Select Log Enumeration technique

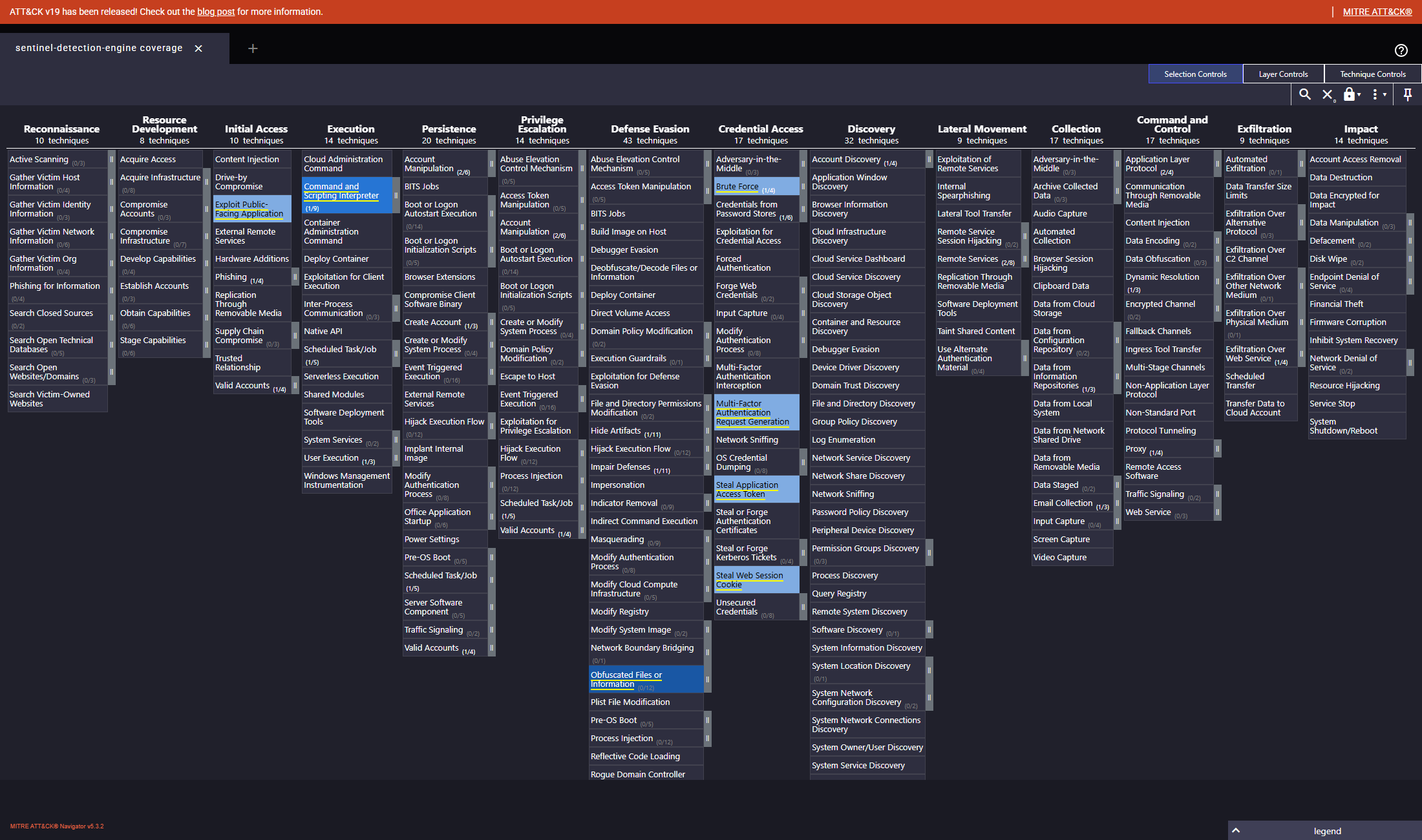tap(867, 439)
